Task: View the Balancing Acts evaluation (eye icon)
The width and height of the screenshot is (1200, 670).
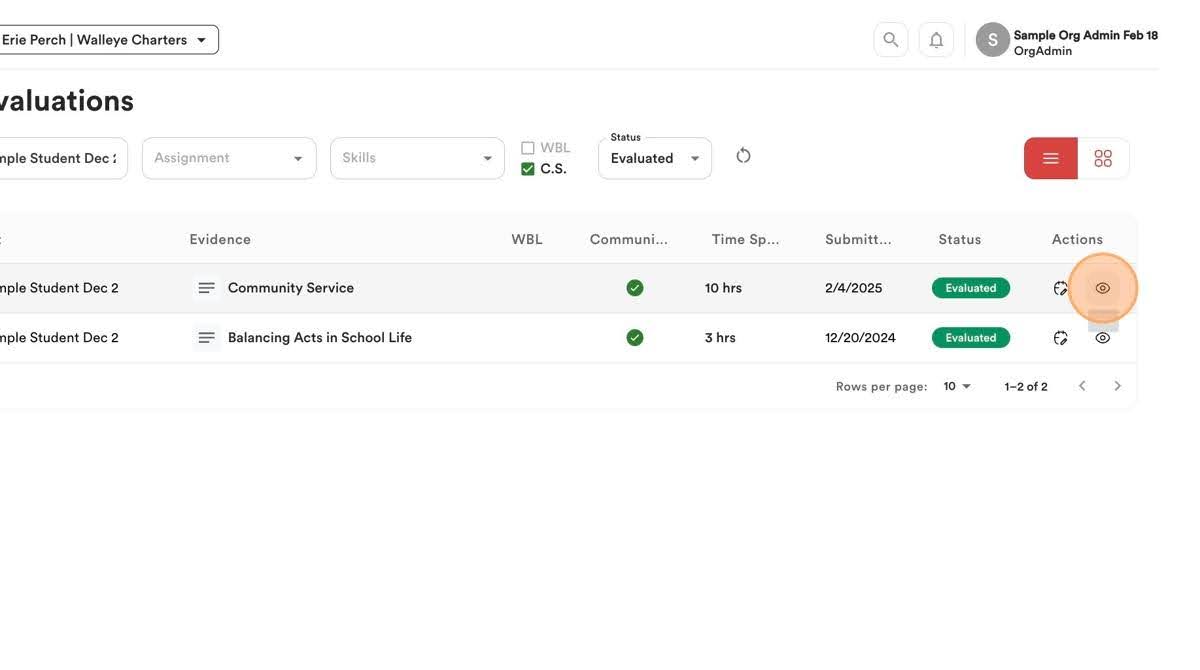Action: pos(1103,338)
